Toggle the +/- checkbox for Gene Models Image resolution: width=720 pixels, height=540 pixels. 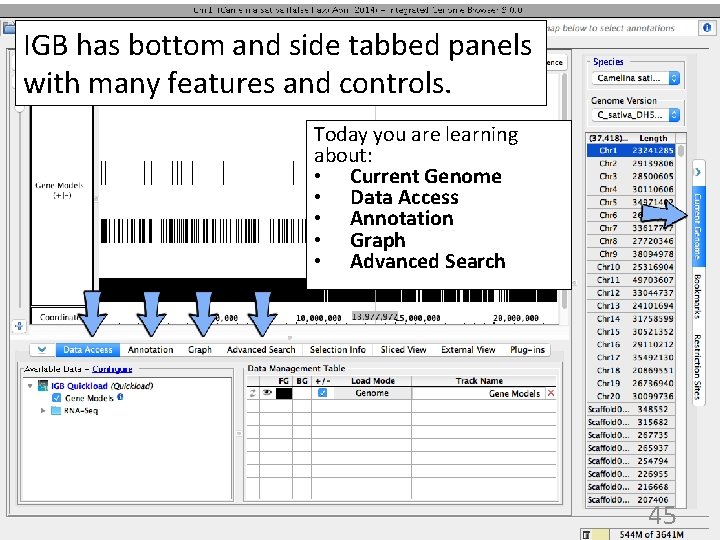[x=322, y=393]
